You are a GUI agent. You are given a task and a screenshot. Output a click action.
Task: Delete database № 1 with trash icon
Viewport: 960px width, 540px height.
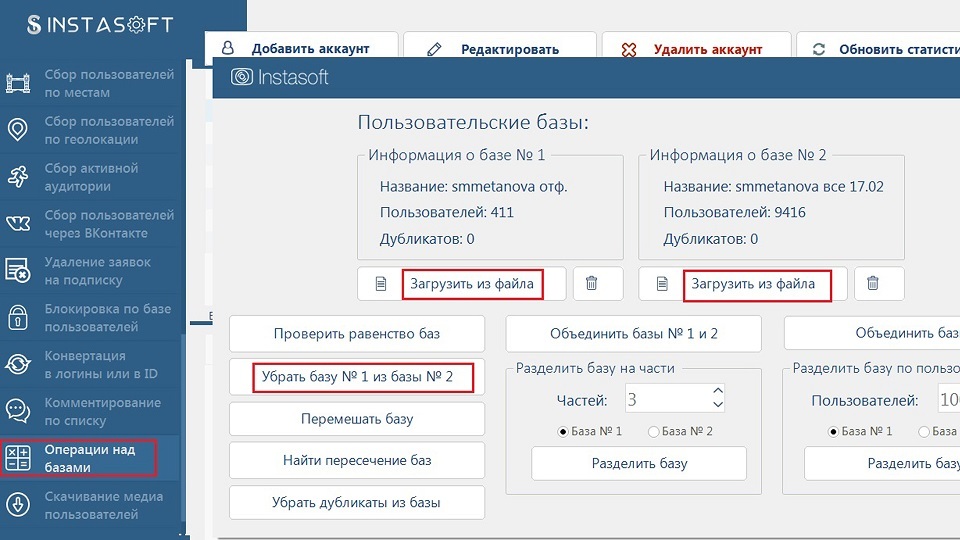click(x=591, y=283)
